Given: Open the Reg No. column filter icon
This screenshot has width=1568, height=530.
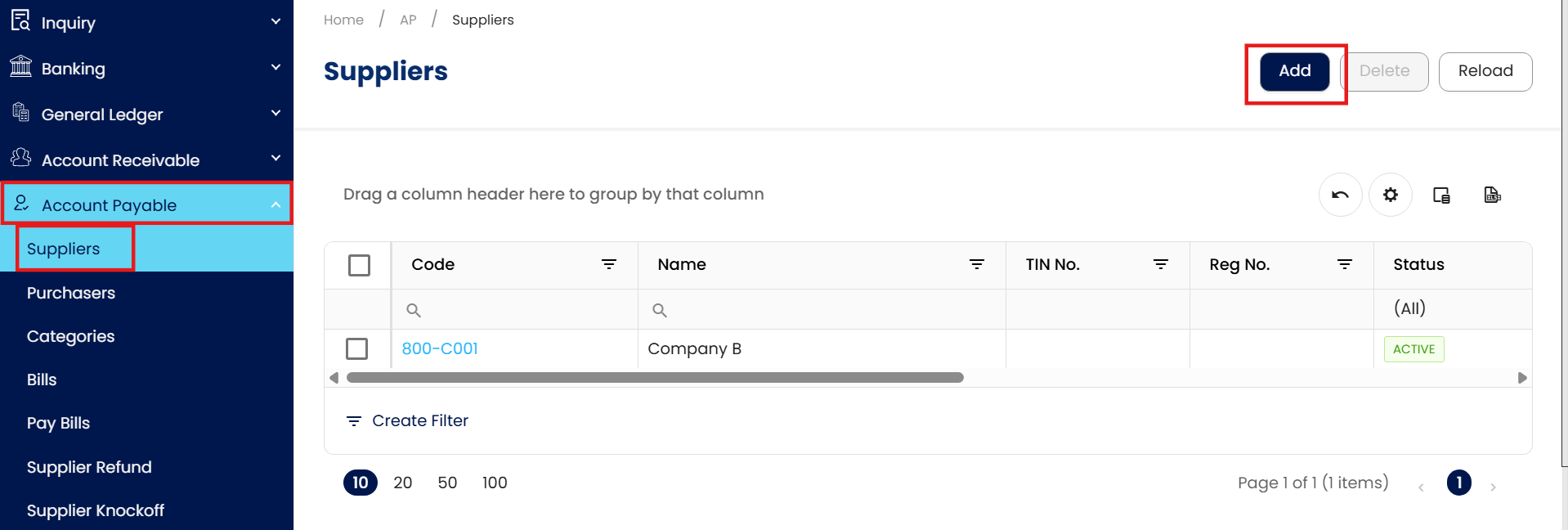Looking at the screenshot, I should (1345, 264).
